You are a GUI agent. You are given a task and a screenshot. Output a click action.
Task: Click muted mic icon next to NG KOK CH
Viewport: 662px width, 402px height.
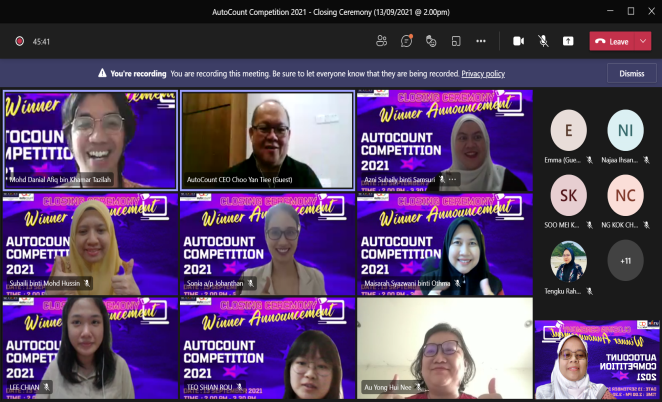point(646,225)
